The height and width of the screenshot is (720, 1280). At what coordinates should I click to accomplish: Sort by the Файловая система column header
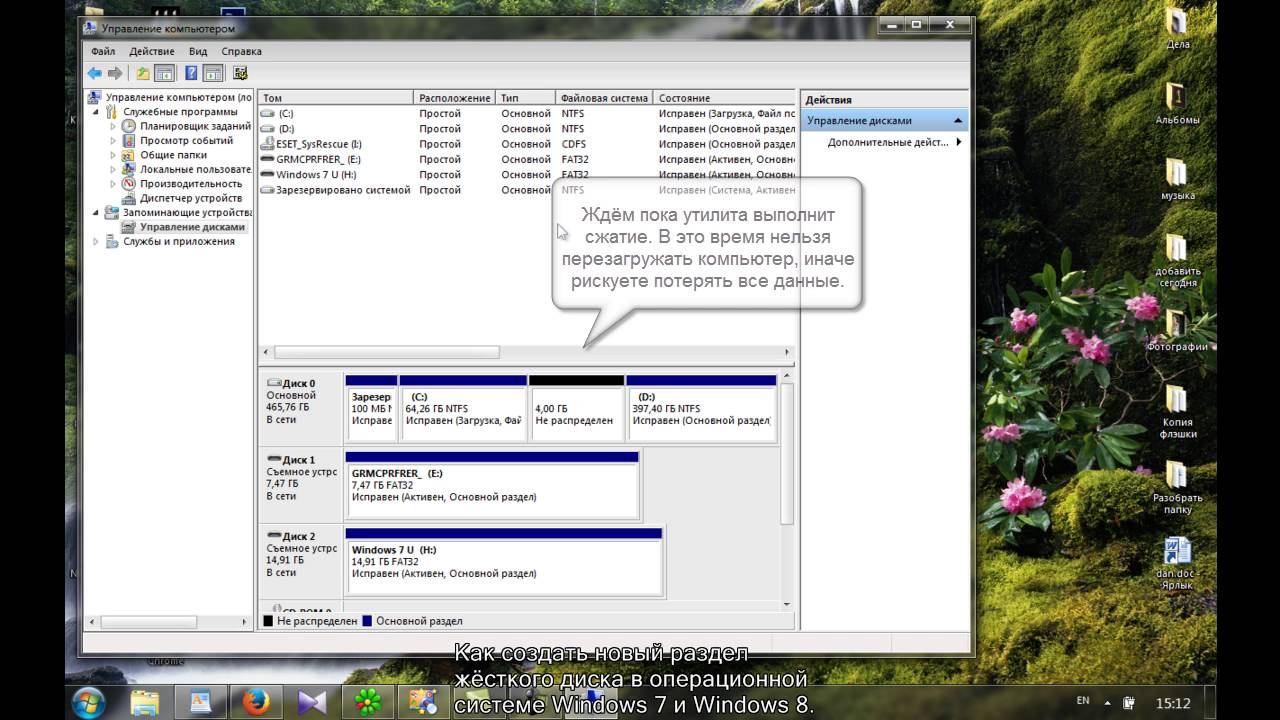(605, 98)
